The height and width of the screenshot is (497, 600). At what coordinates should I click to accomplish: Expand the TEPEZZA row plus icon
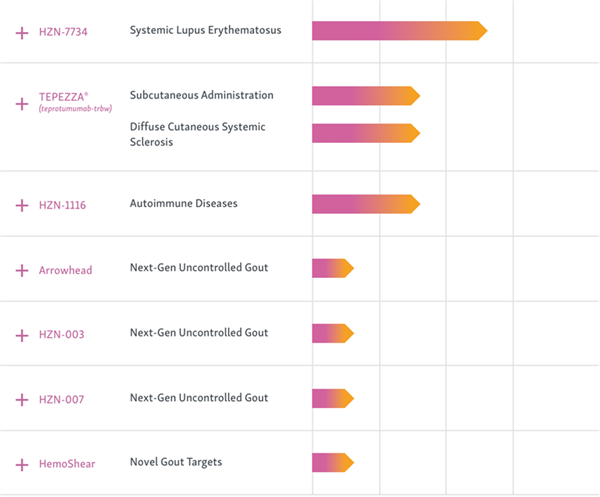22,104
